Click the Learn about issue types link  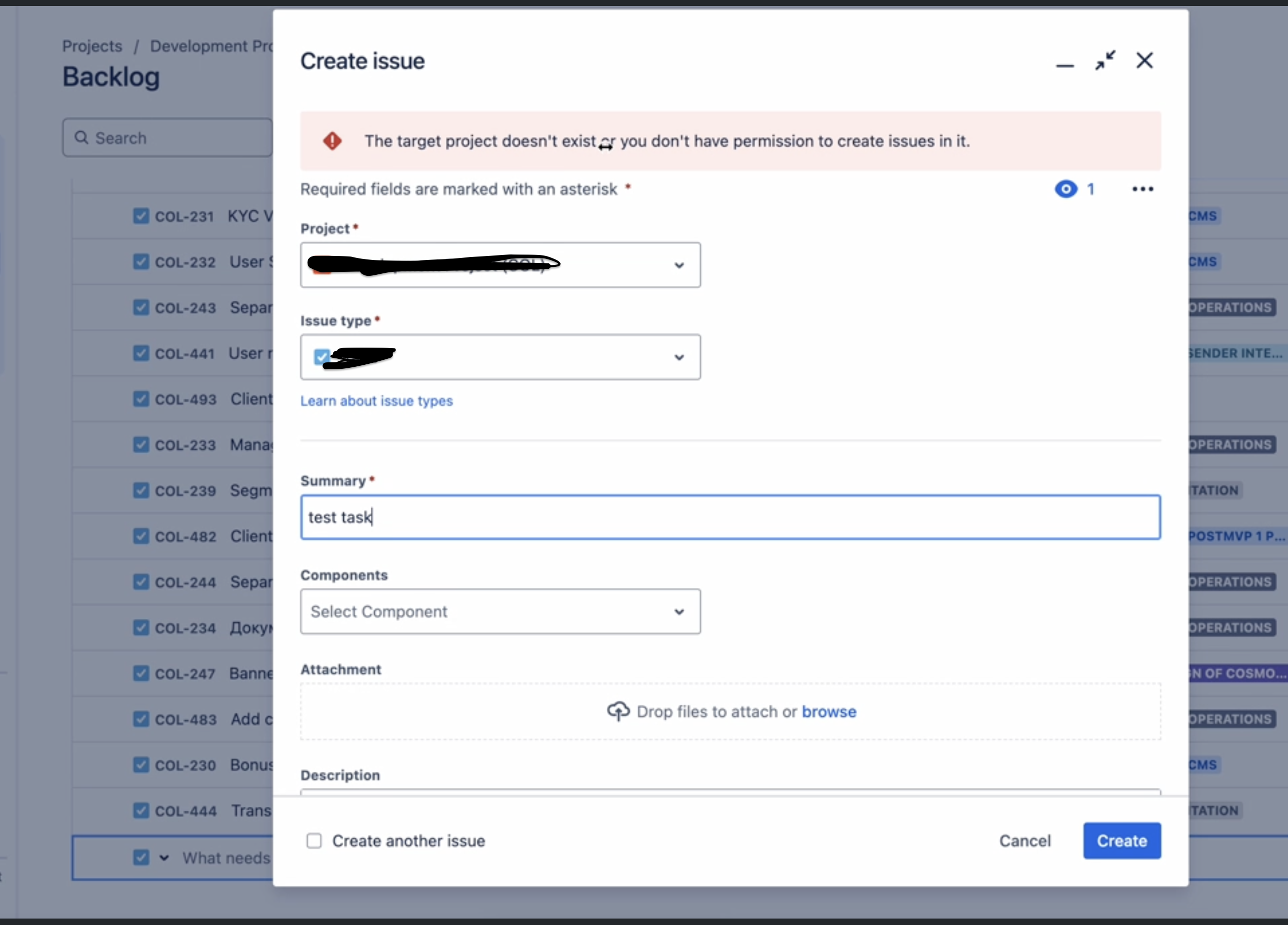click(377, 401)
